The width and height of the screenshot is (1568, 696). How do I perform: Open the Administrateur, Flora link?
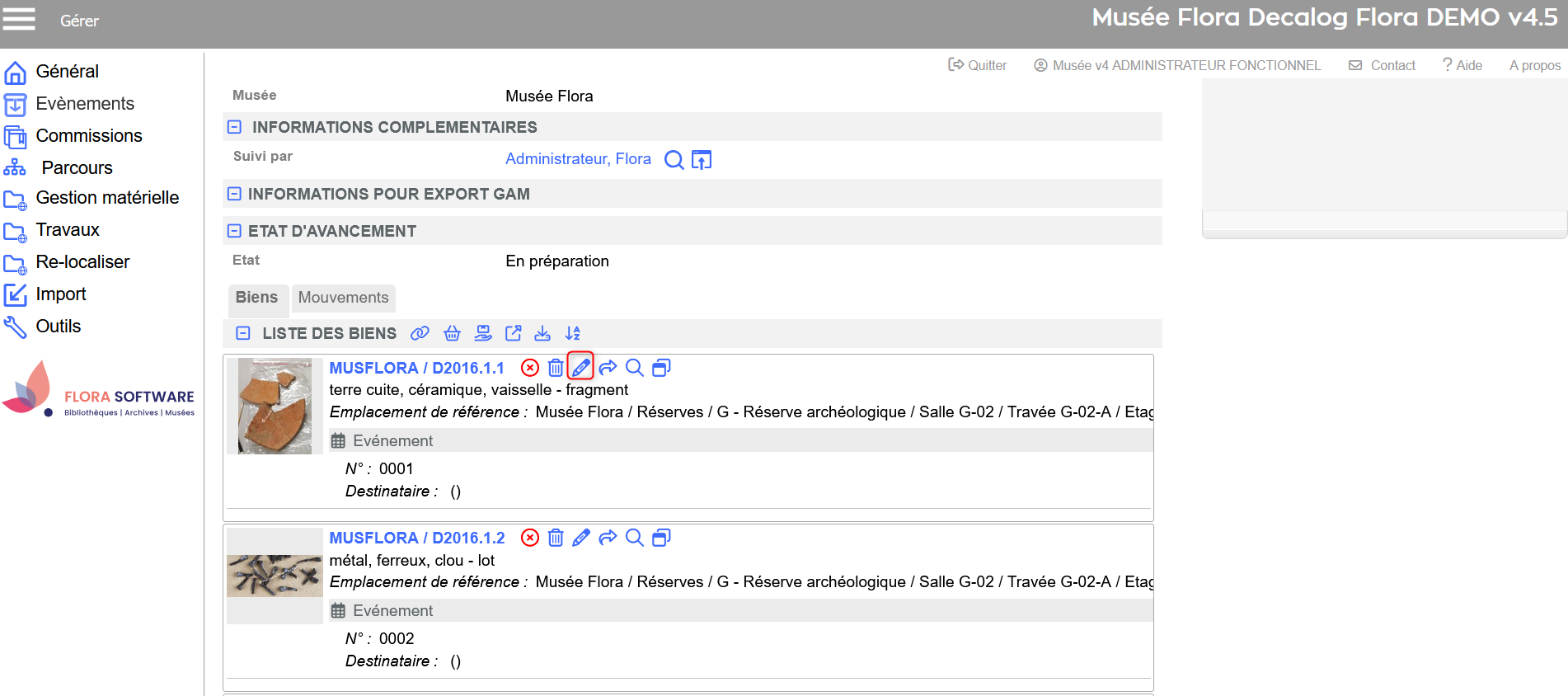578,159
